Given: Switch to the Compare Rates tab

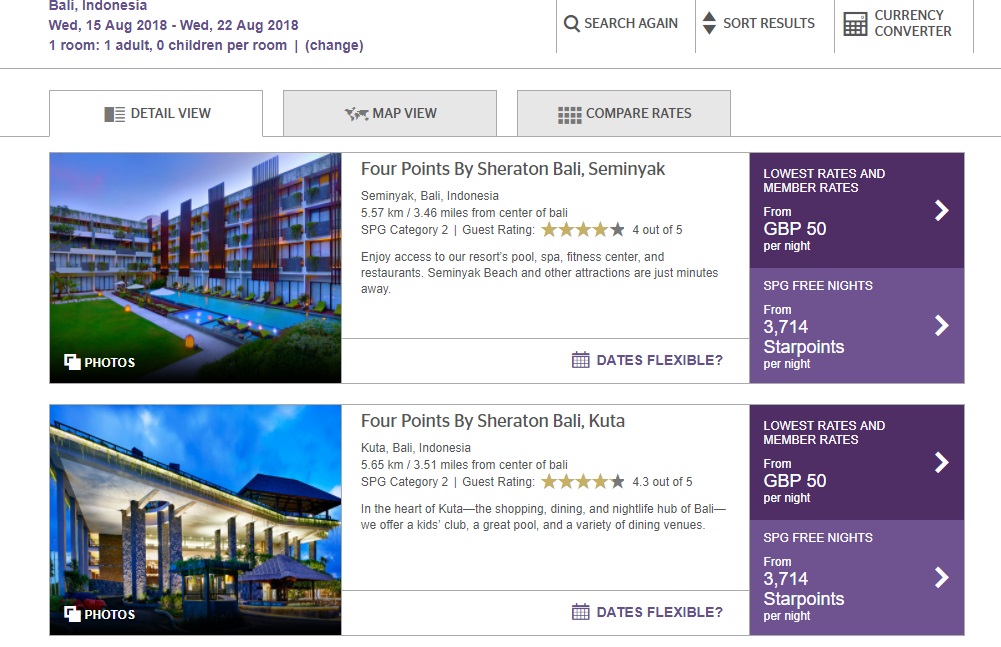Looking at the screenshot, I should point(624,114).
